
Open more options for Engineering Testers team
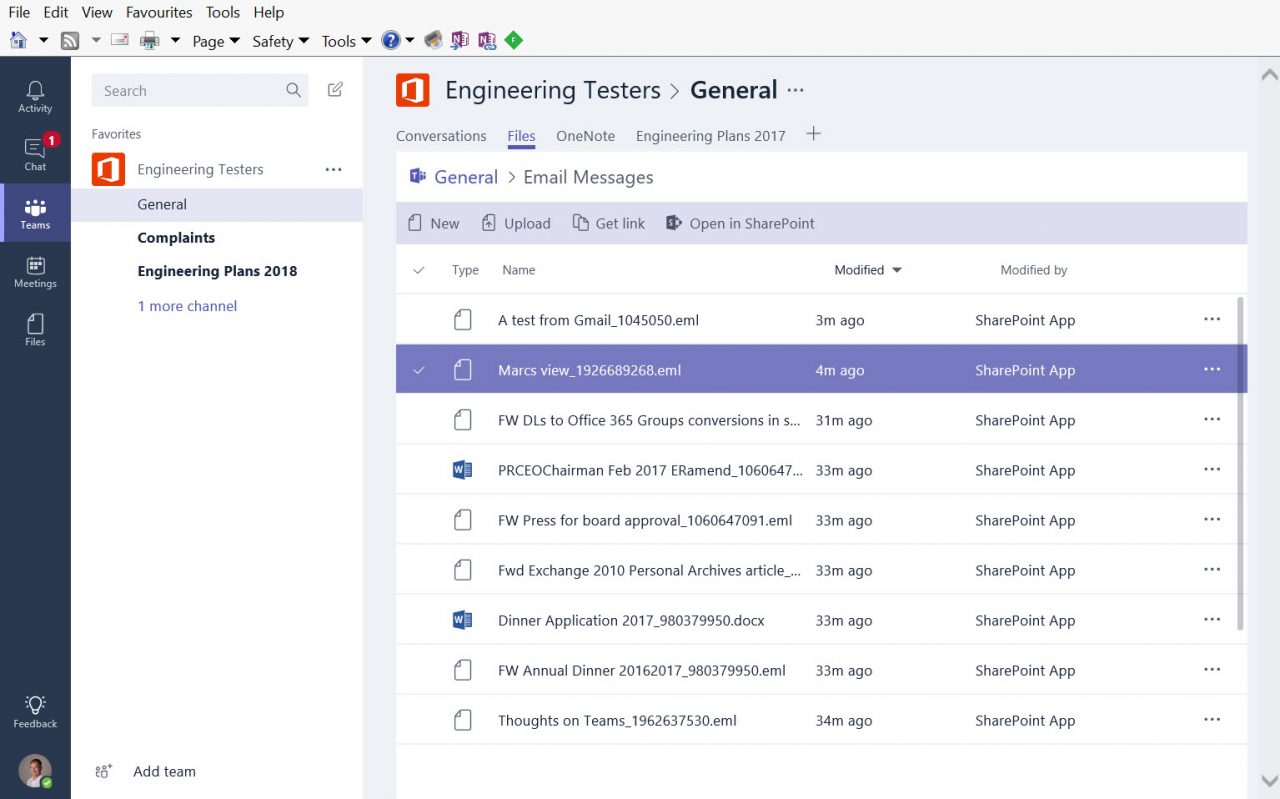334,169
